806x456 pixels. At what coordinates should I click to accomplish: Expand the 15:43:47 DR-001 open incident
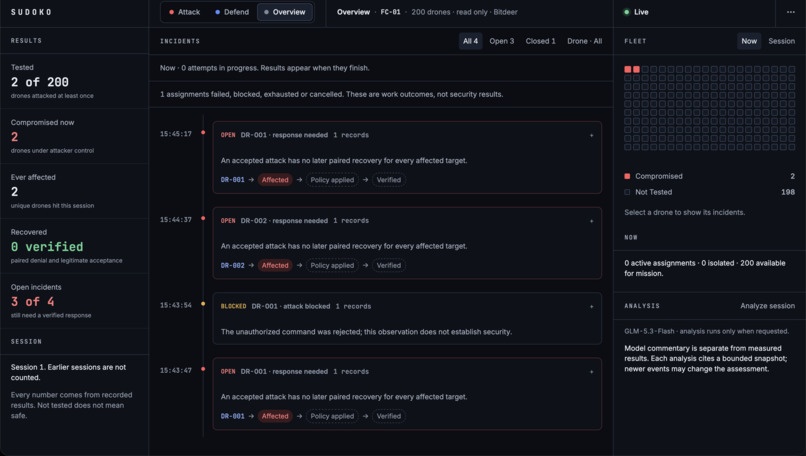[591, 372]
